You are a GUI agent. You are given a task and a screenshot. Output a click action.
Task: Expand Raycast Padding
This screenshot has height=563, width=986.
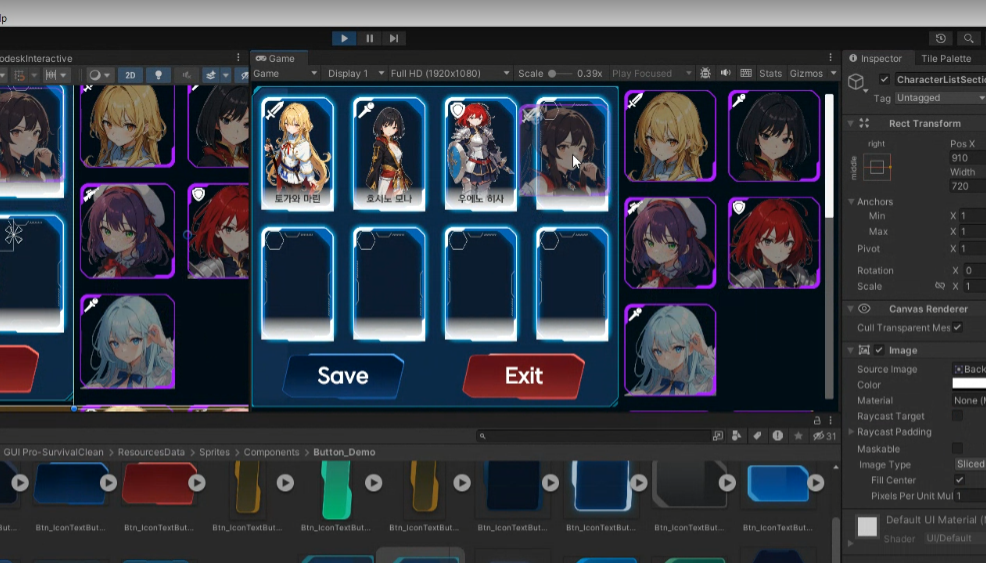[851, 432]
